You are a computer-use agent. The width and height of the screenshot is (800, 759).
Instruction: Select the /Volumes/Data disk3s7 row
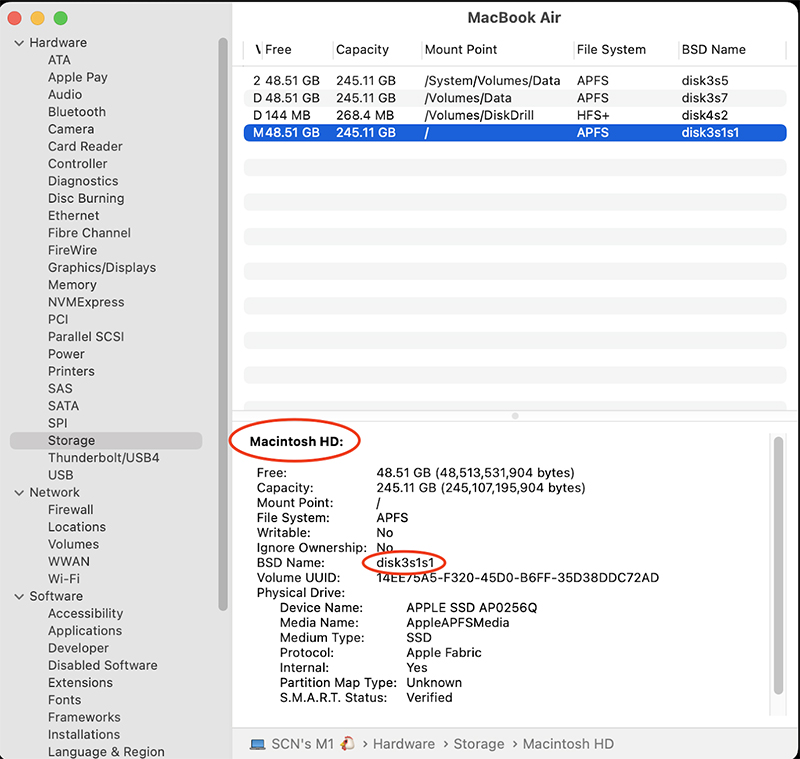coord(515,98)
